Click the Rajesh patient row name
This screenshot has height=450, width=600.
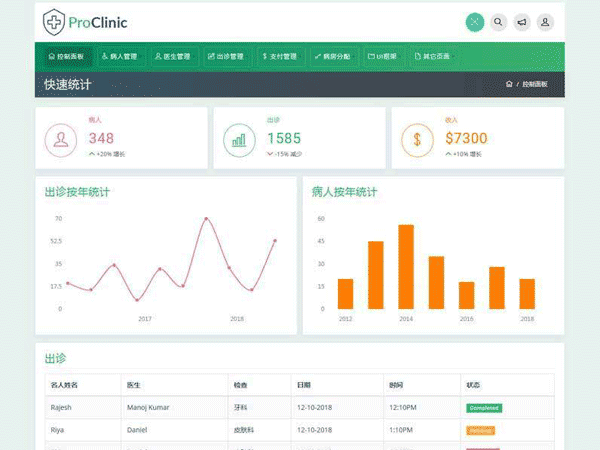point(62,408)
